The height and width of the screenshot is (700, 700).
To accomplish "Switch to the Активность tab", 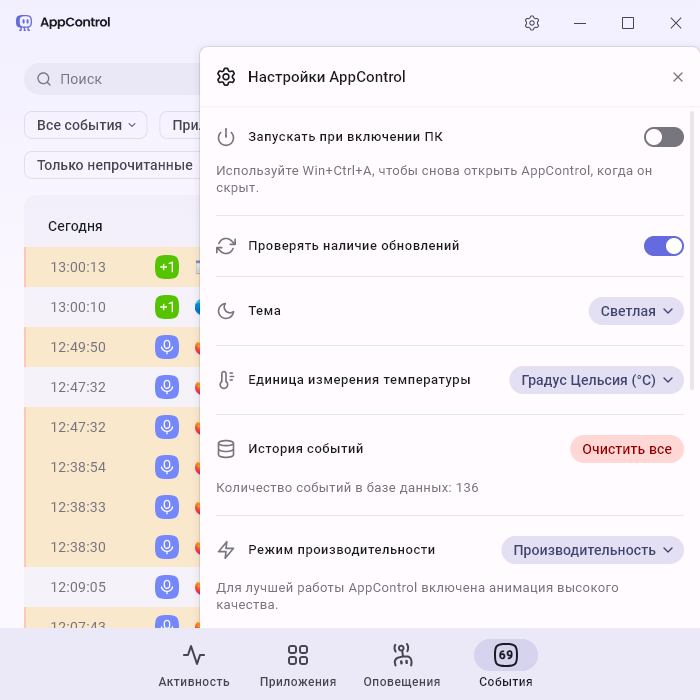I will [x=194, y=665].
